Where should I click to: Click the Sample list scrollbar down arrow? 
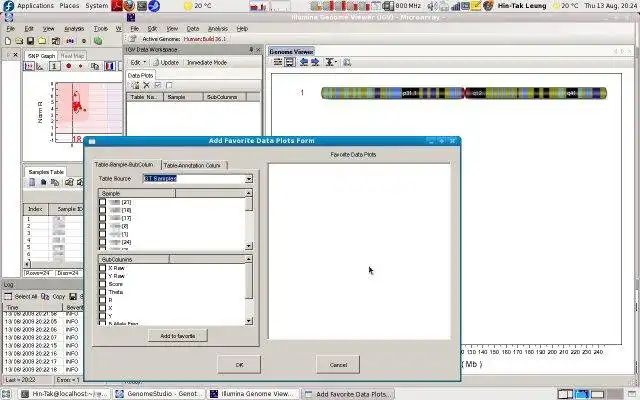[249, 246]
